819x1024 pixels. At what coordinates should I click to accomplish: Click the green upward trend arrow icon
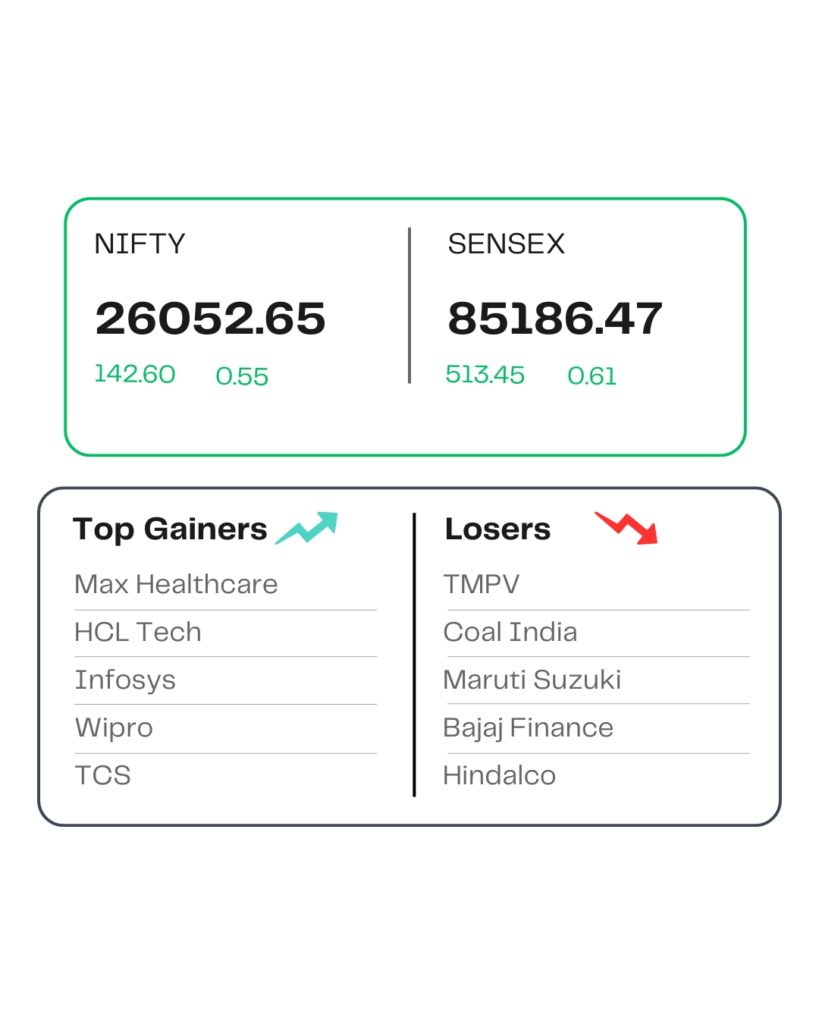pyautogui.click(x=307, y=528)
